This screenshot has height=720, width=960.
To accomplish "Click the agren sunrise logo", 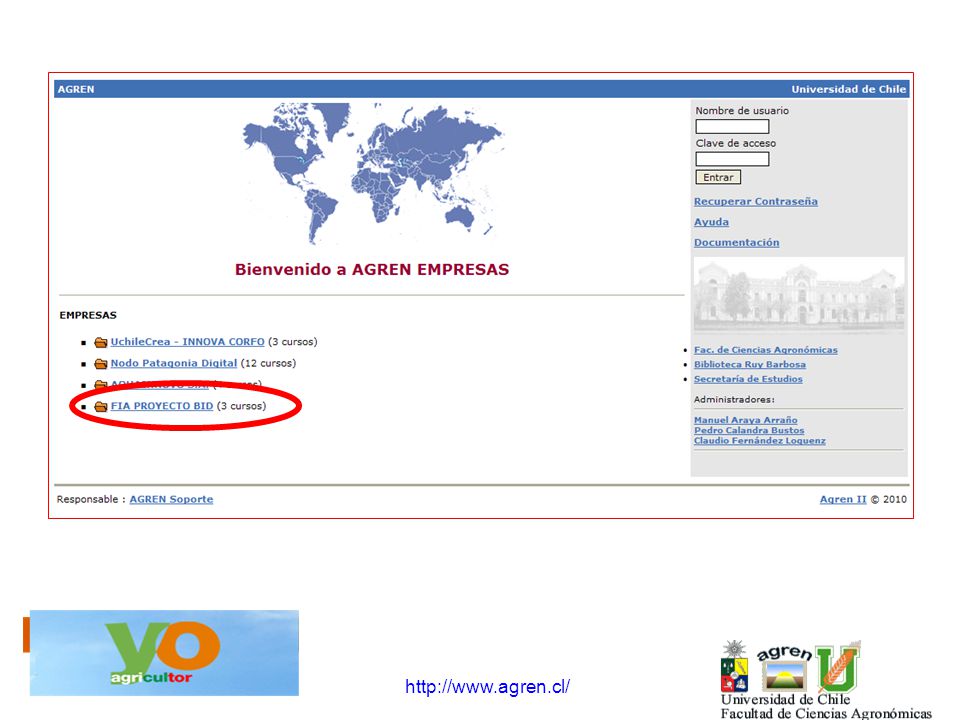I will 785,669.
